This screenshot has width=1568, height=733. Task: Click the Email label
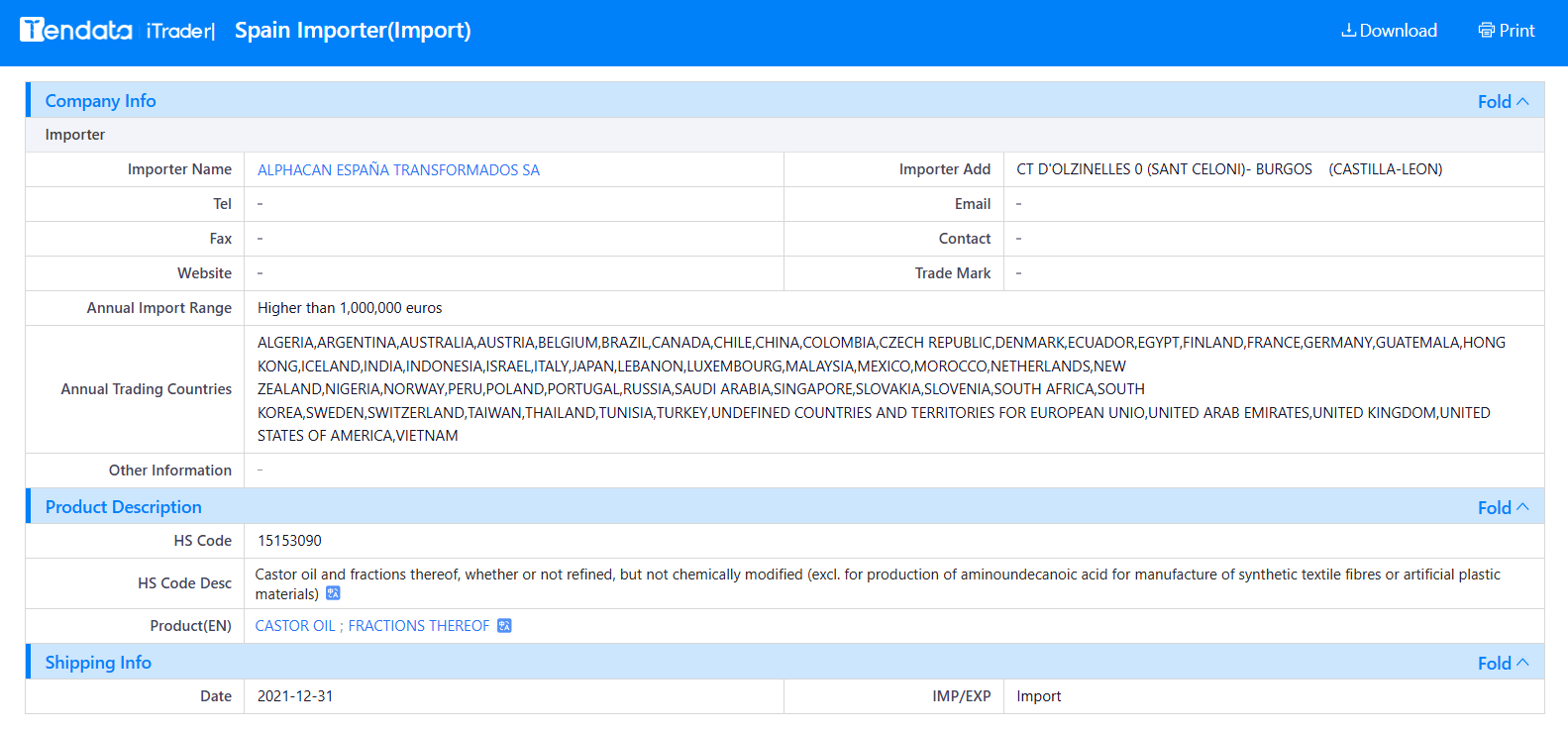click(x=973, y=204)
